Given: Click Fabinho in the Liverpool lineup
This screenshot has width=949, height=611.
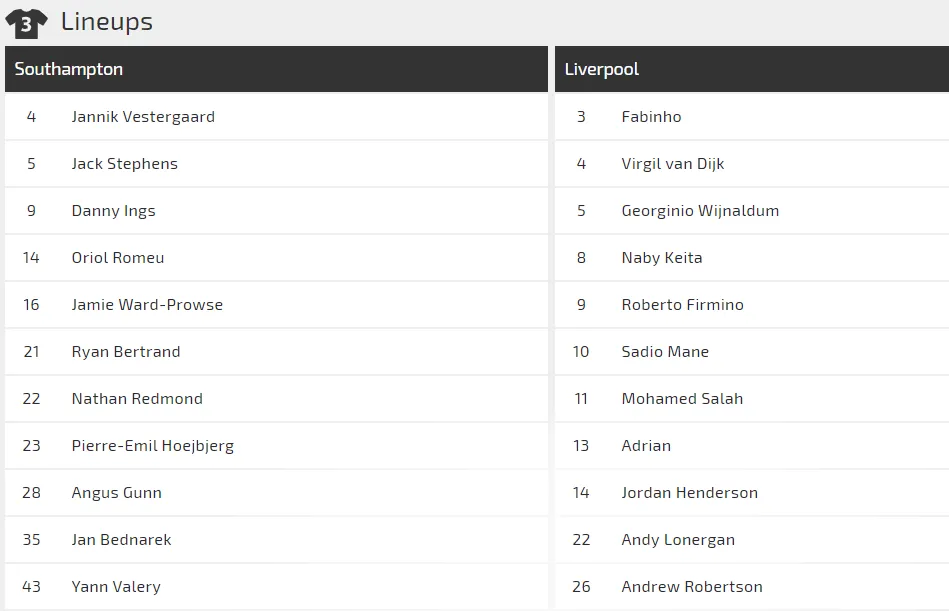Looking at the screenshot, I should tap(651, 117).
